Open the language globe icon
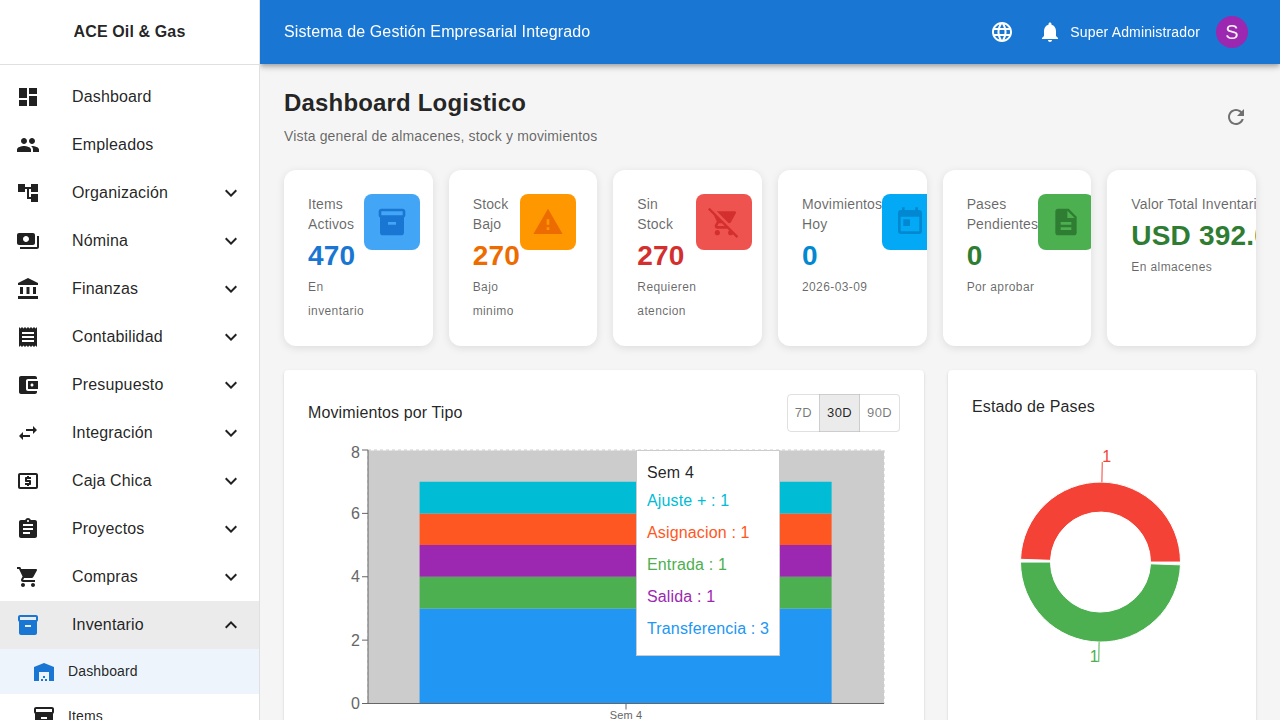Image resolution: width=1280 pixels, height=720 pixels. [x=1001, y=31]
